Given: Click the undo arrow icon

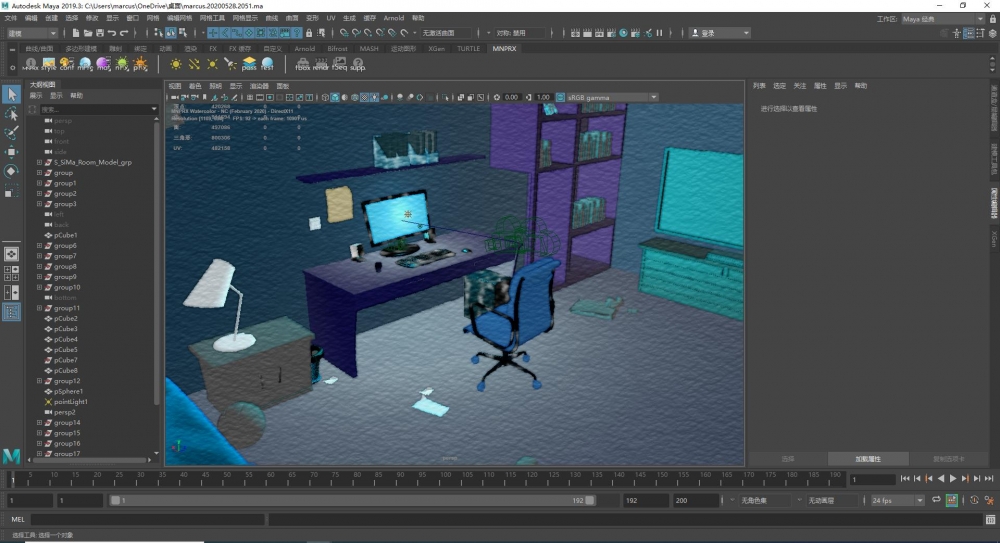Looking at the screenshot, I should (x=110, y=33).
